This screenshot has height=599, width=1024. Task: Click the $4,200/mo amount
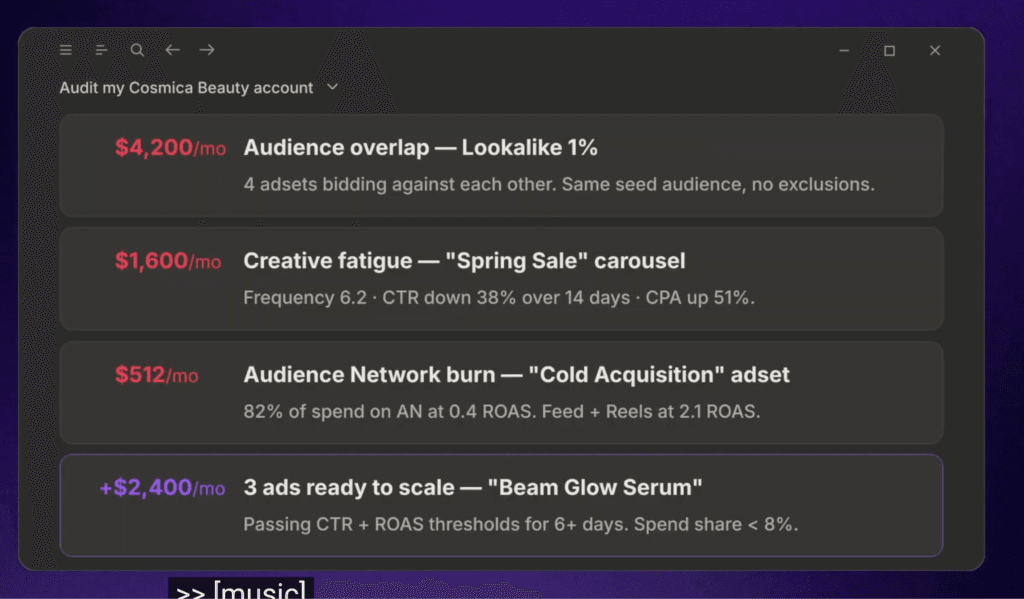click(170, 148)
